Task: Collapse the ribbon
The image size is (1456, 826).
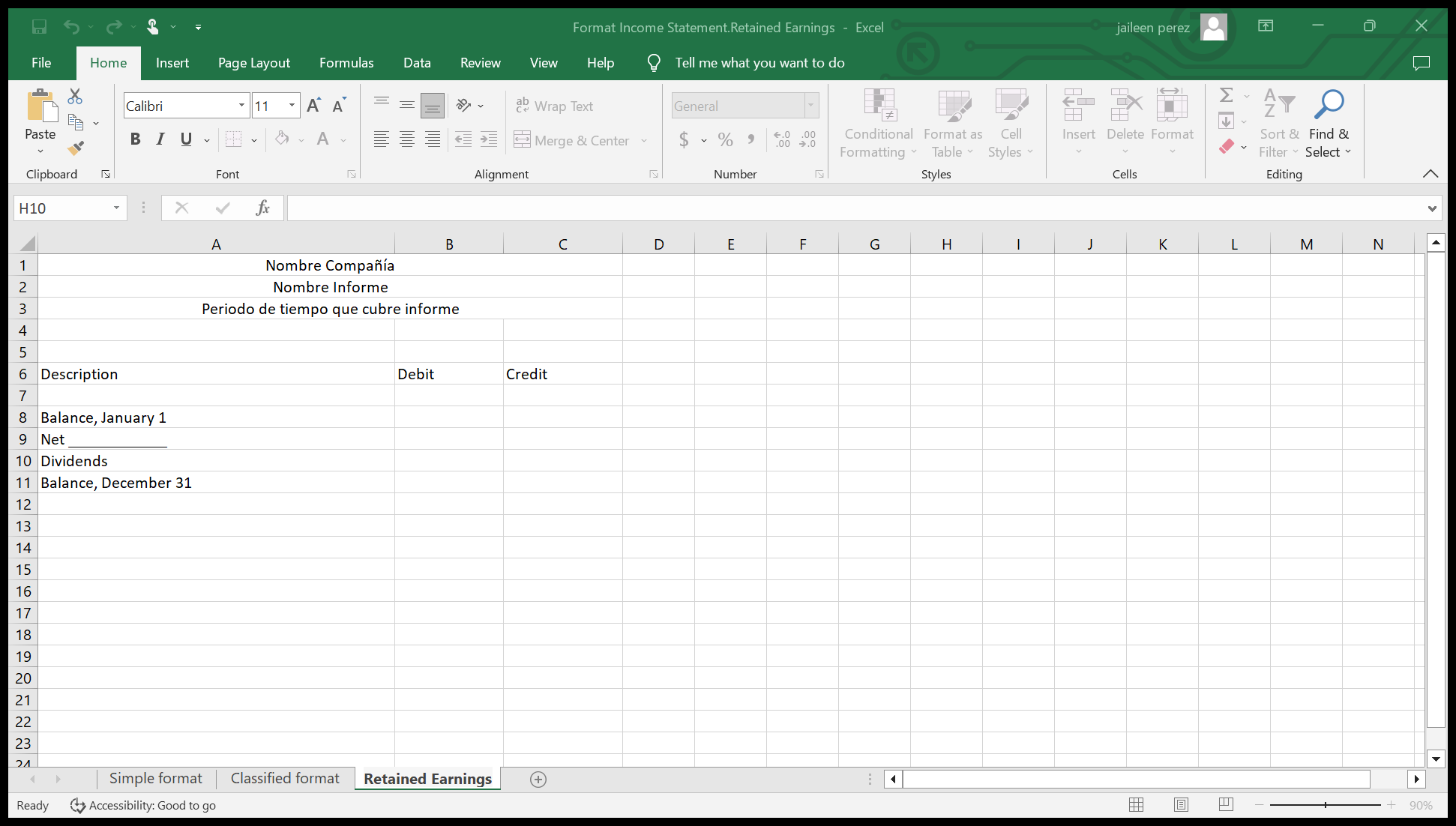Action: (x=1430, y=173)
